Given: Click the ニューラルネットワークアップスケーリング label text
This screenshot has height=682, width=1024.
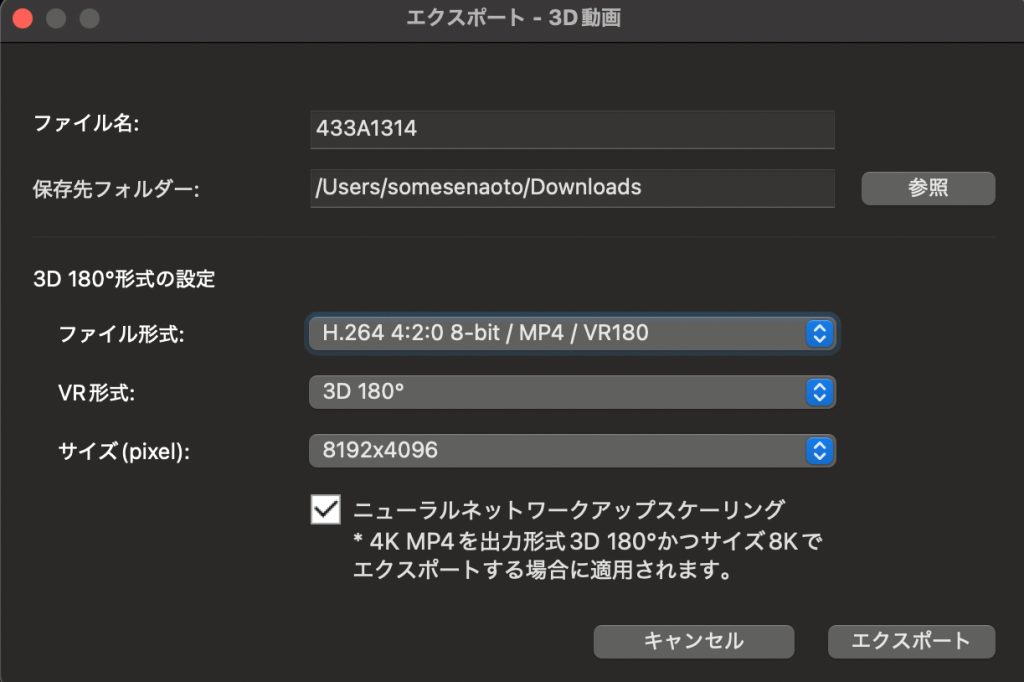Looking at the screenshot, I should coord(568,510).
